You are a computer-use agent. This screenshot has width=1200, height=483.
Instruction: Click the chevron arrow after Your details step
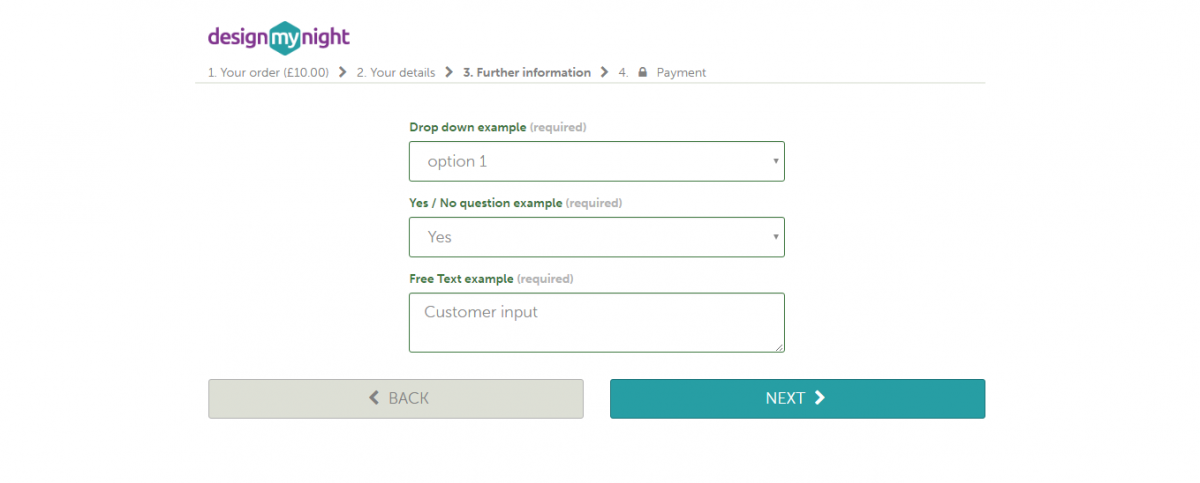[x=449, y=72]
